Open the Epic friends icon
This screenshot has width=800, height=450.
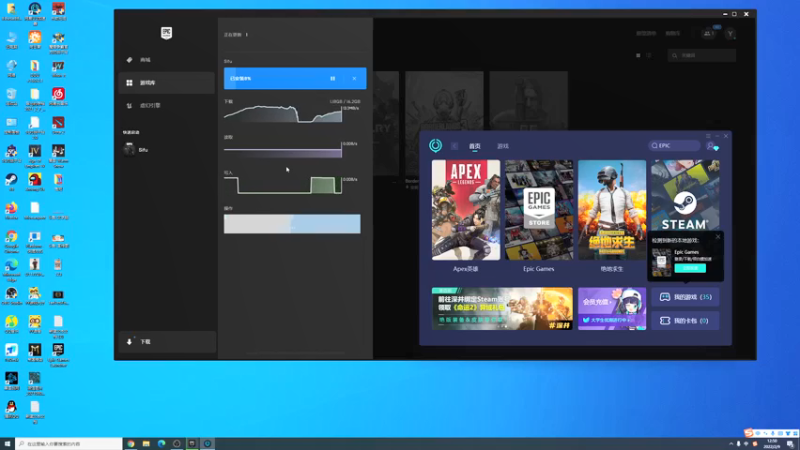[708, 34]
